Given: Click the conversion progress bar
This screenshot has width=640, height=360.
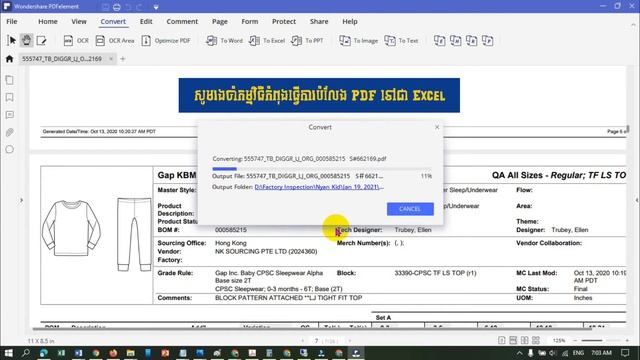Looking at the screenshot, I should coord(322,169).
